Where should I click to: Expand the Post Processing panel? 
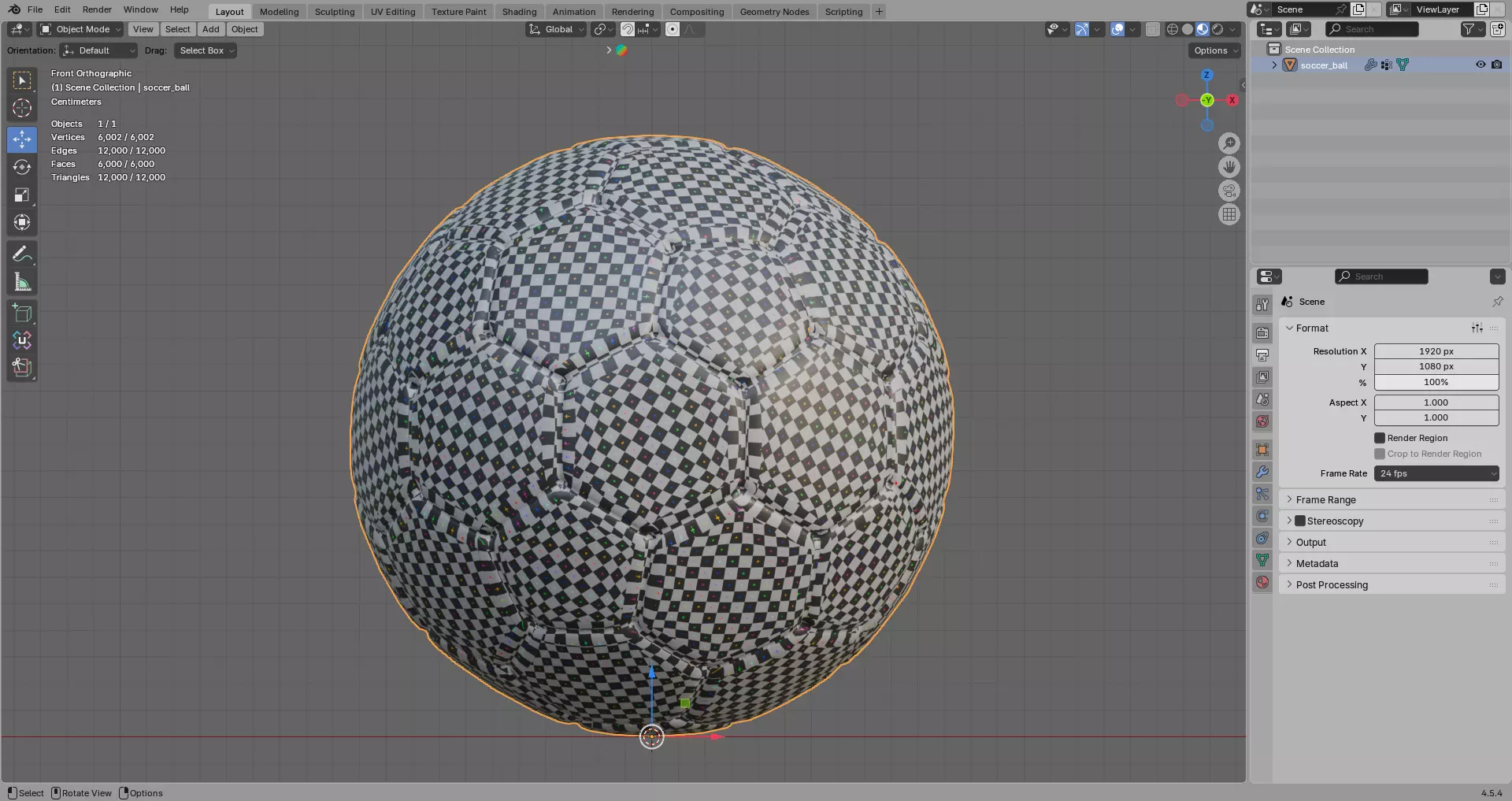(1392, 584)
